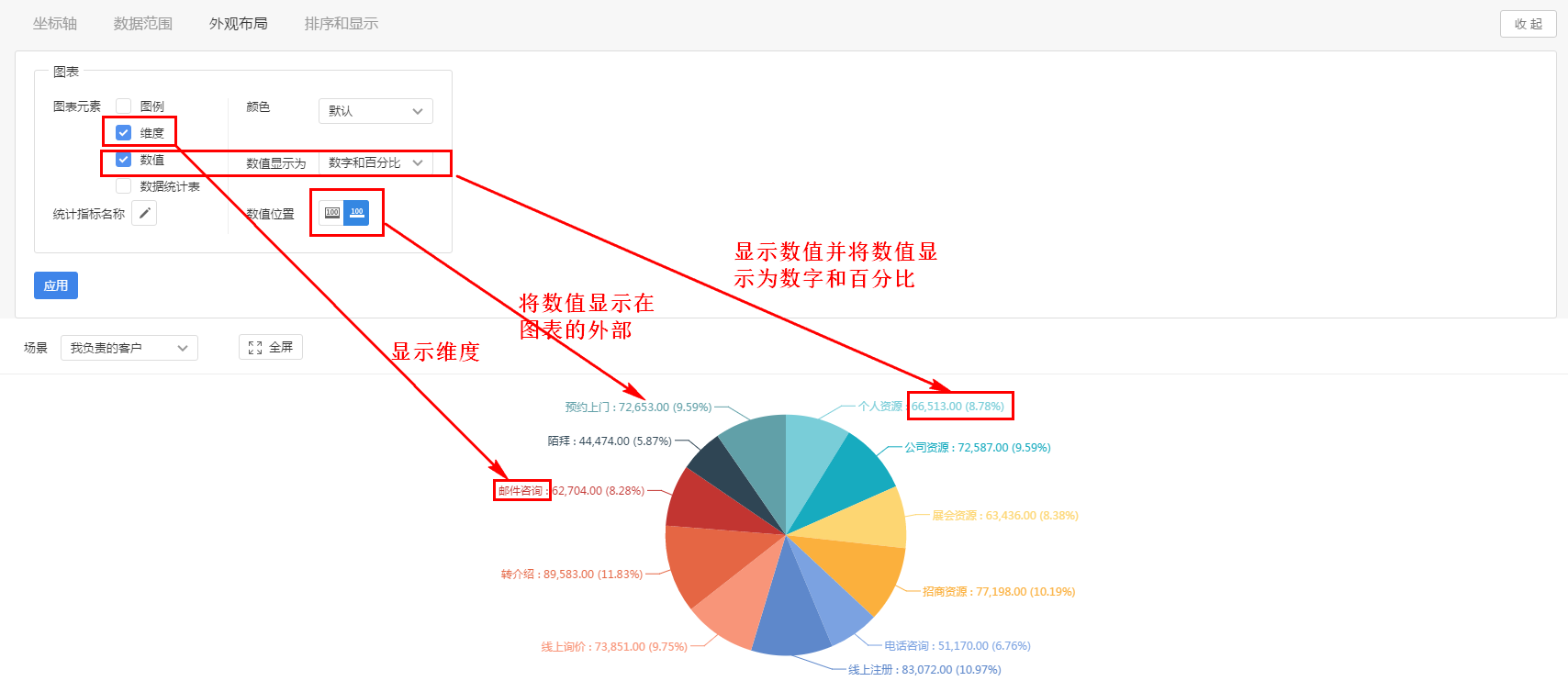Switch to the 排序和显示 tab
The width and height of the screenshot is (1568, 692).
pos(341,24)
